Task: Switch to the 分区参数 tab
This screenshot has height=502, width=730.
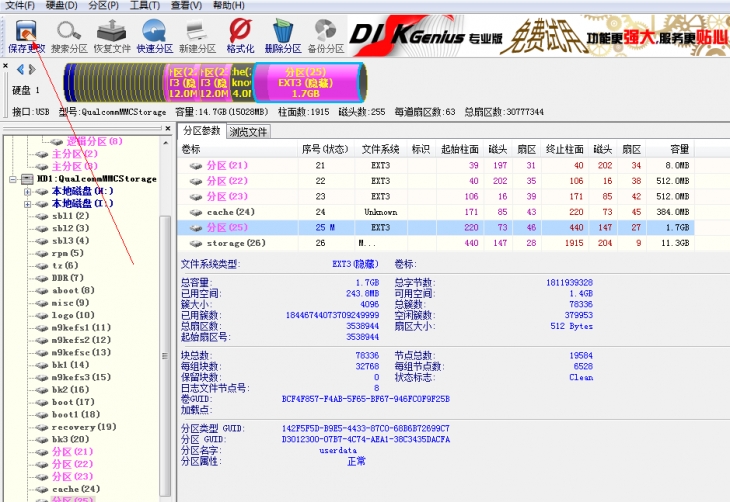Action: pos(202,131)
